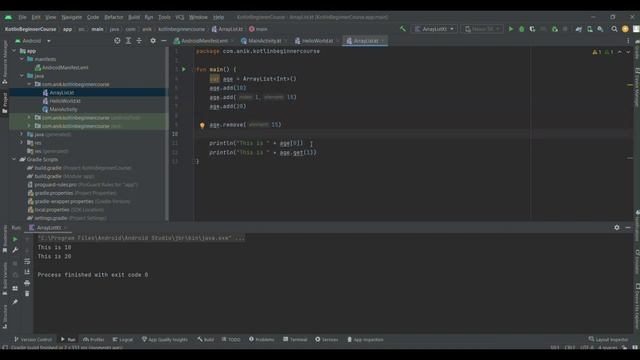Open Problems tool window
The image size is (640, 360).
click(x=262, y=340)
